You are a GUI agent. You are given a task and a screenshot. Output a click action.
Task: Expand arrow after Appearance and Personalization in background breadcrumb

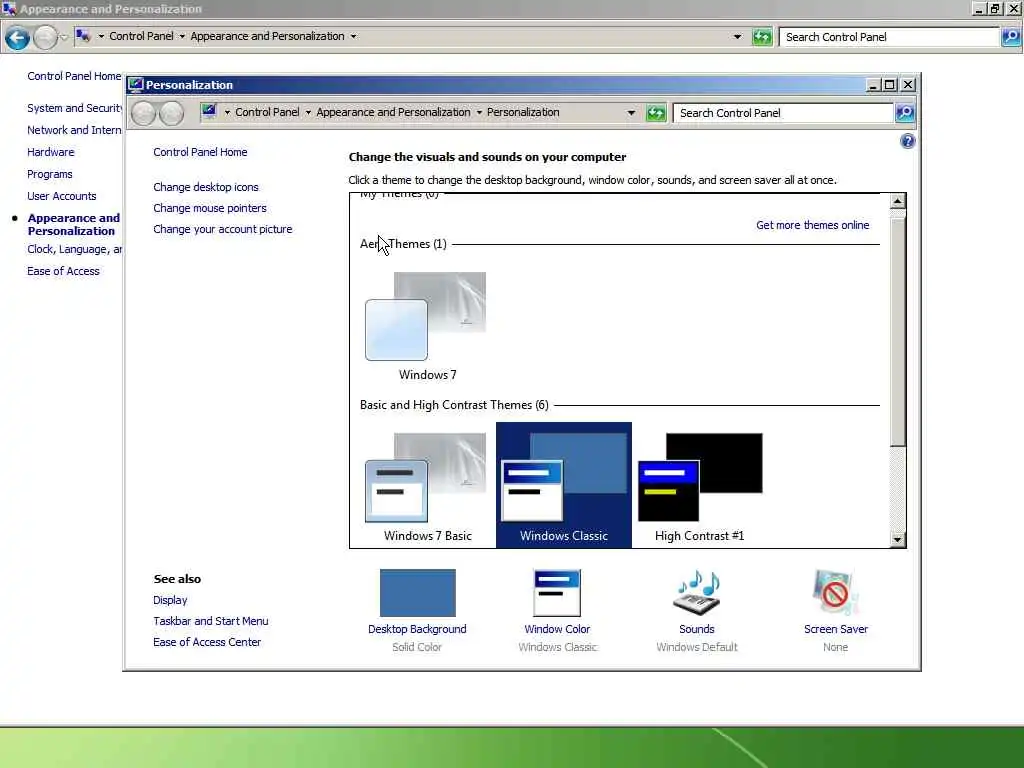[353, 37]
